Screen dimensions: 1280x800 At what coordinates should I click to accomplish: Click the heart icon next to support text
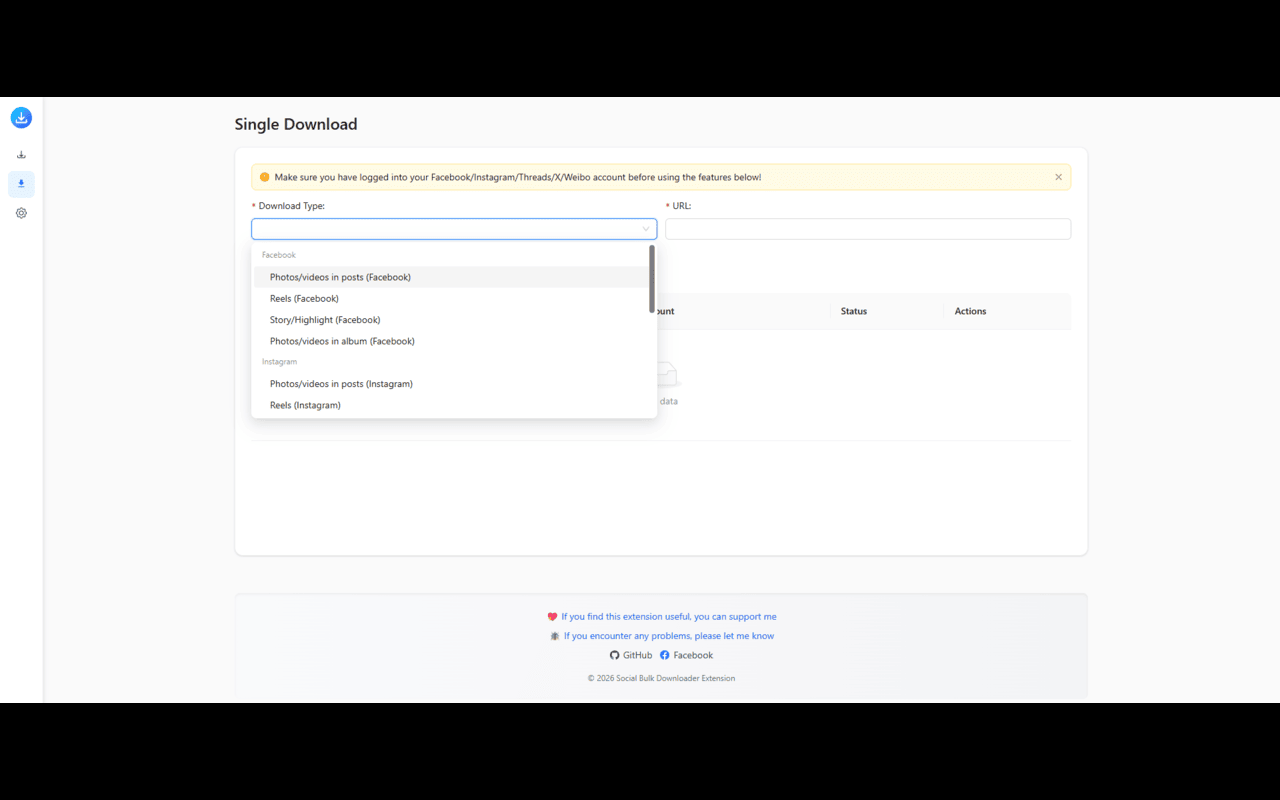[x=551, y=616]
